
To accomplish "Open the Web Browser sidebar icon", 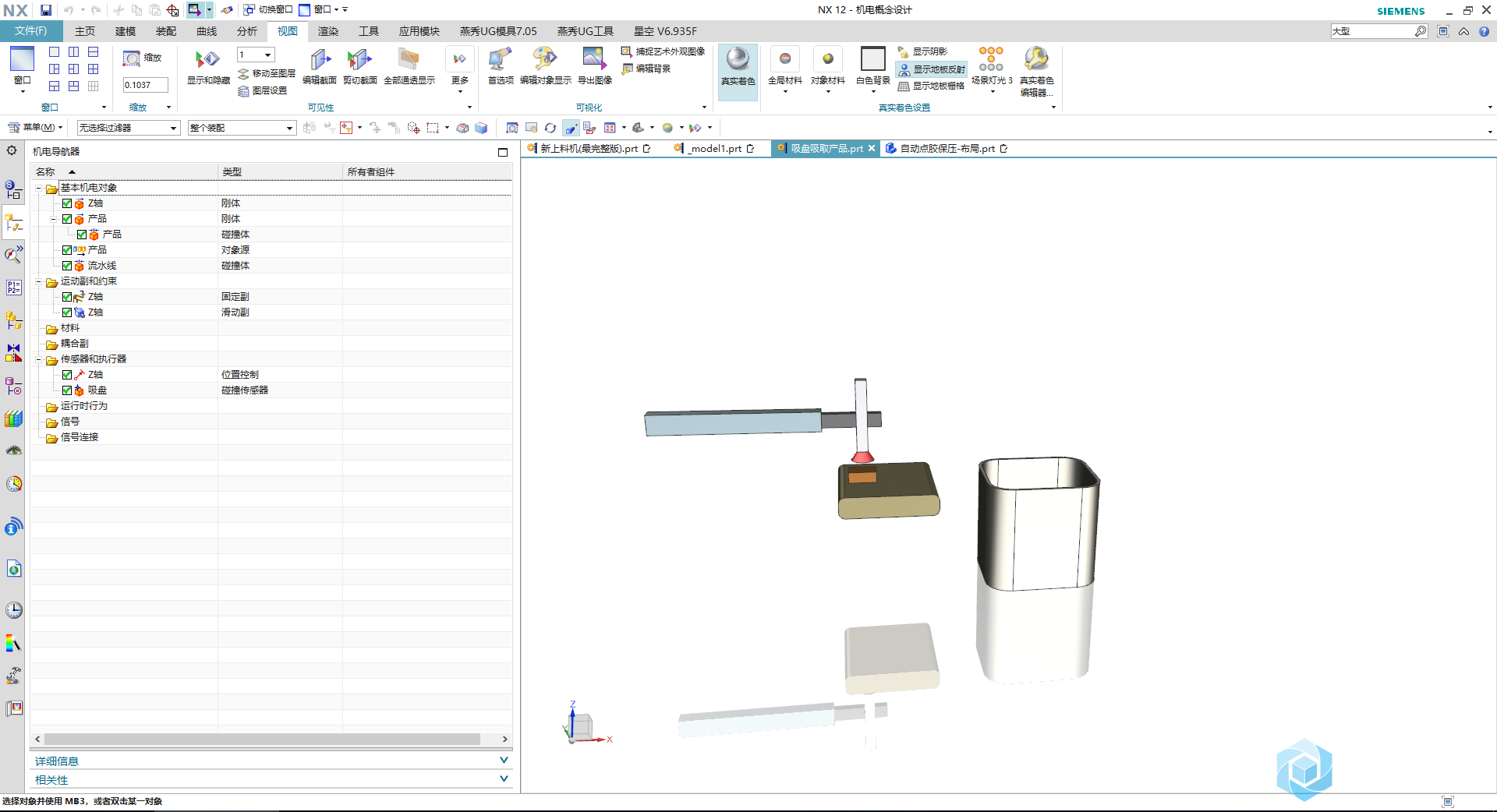I will 14,569.
